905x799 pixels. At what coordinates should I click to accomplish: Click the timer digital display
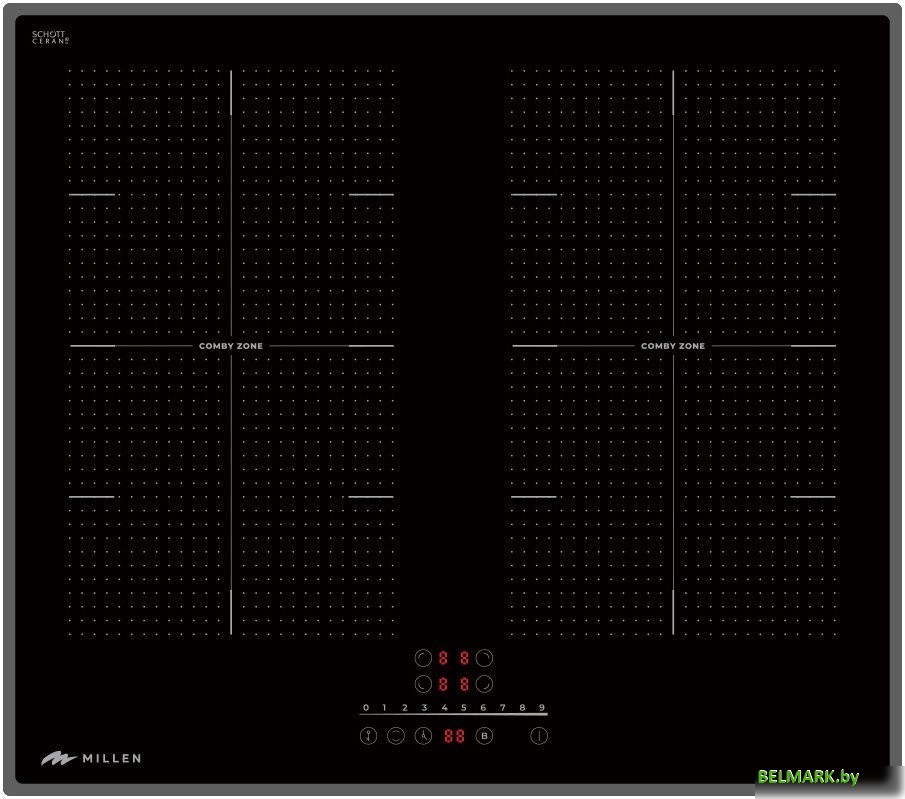pyautogui.click(x=454, y=736)
